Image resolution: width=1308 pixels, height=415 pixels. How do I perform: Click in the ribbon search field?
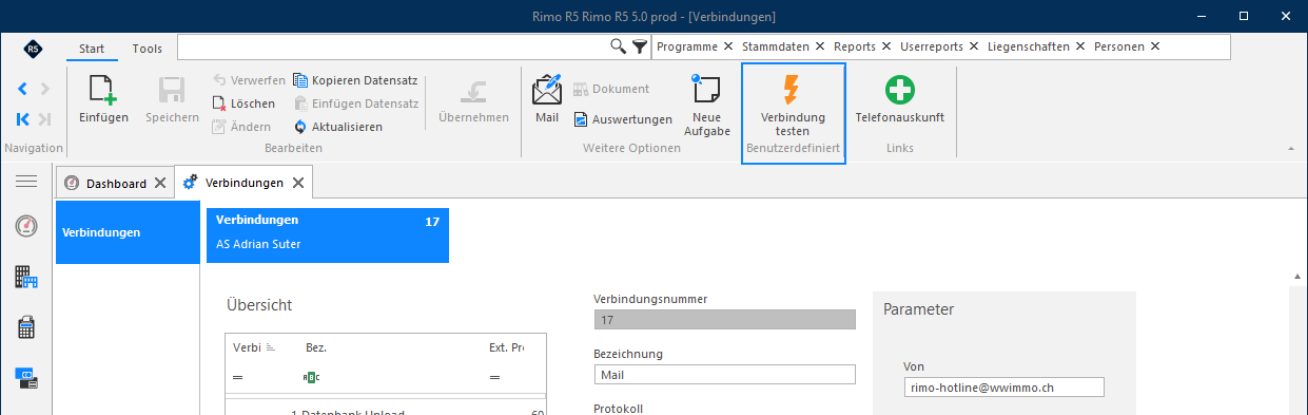point(393,46)
